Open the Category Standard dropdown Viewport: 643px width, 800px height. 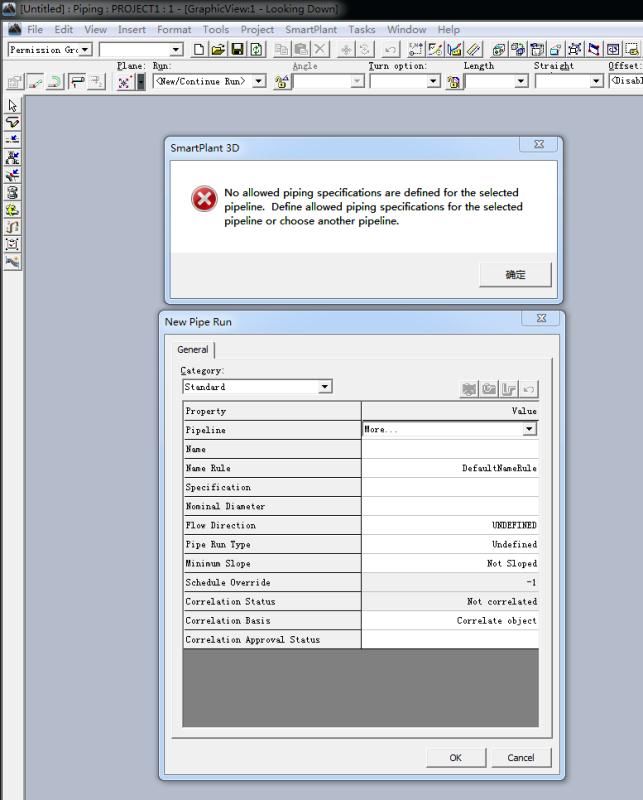[x=325, y=386]
